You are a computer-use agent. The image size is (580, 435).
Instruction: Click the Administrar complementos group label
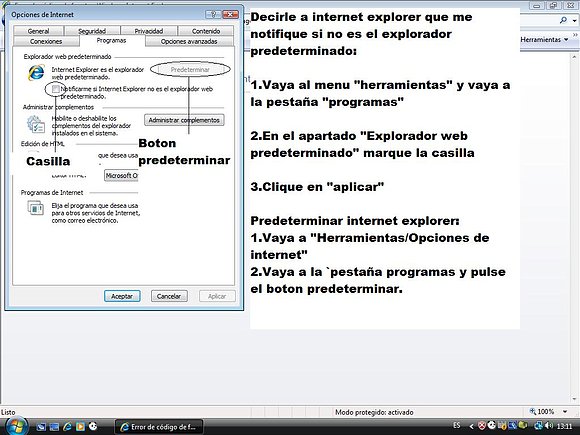(x=58, y=107)
